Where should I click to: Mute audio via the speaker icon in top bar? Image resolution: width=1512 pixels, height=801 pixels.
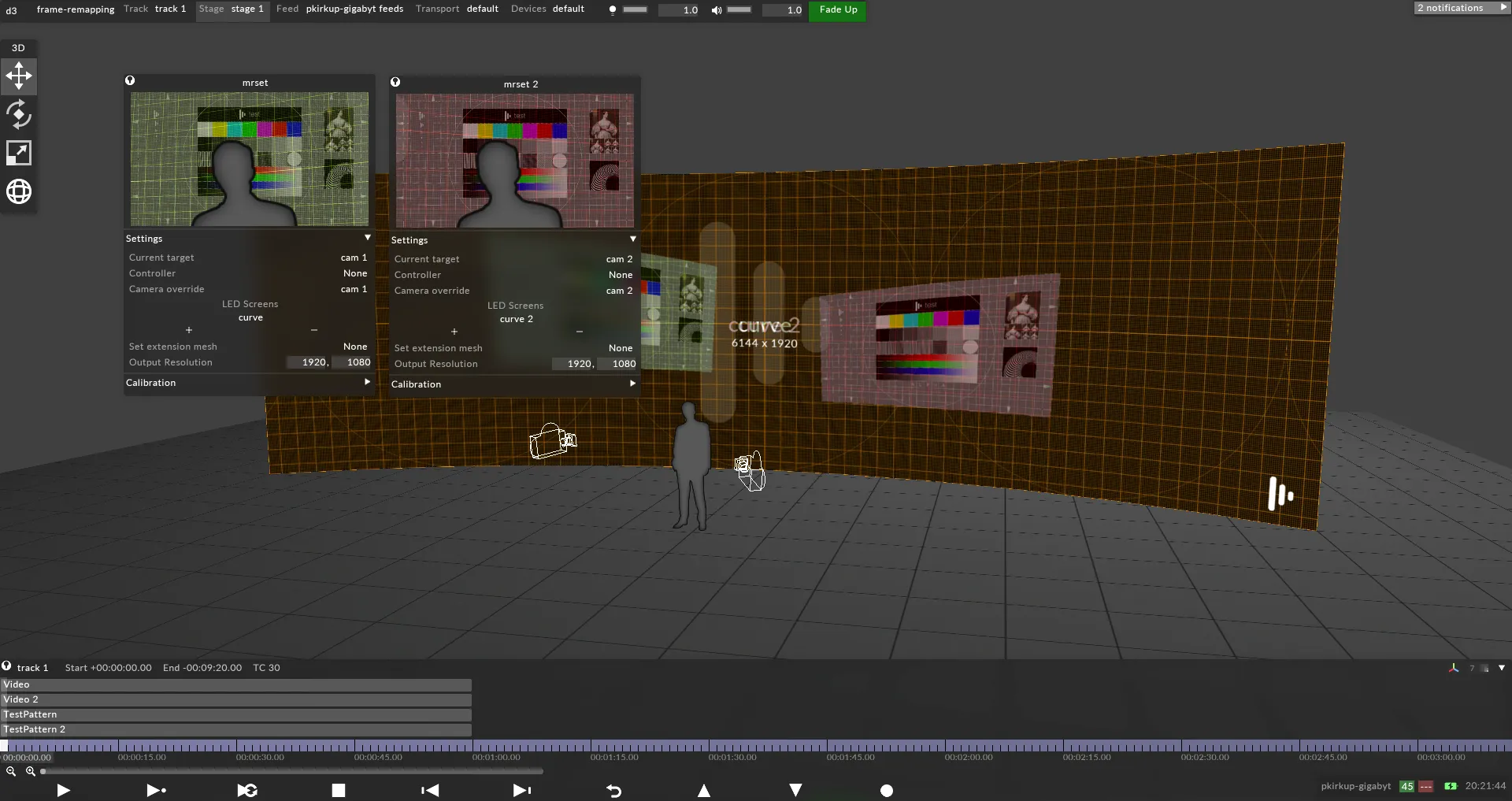[x=716, y=10]
